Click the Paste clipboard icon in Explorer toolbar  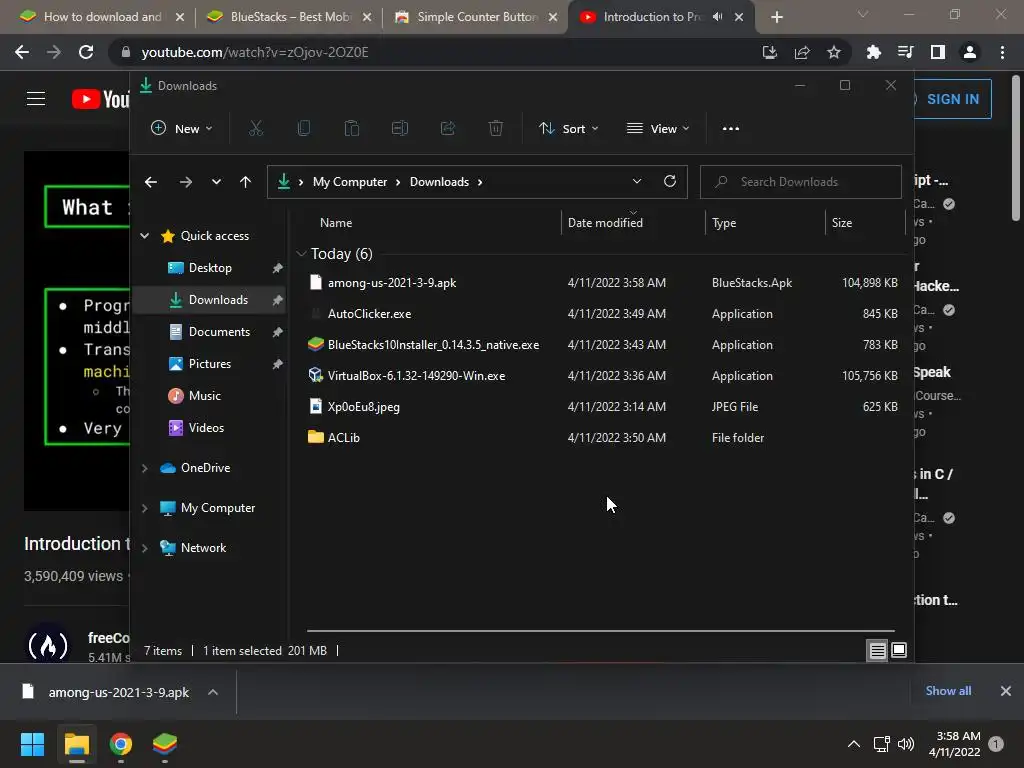coord(351,129)
